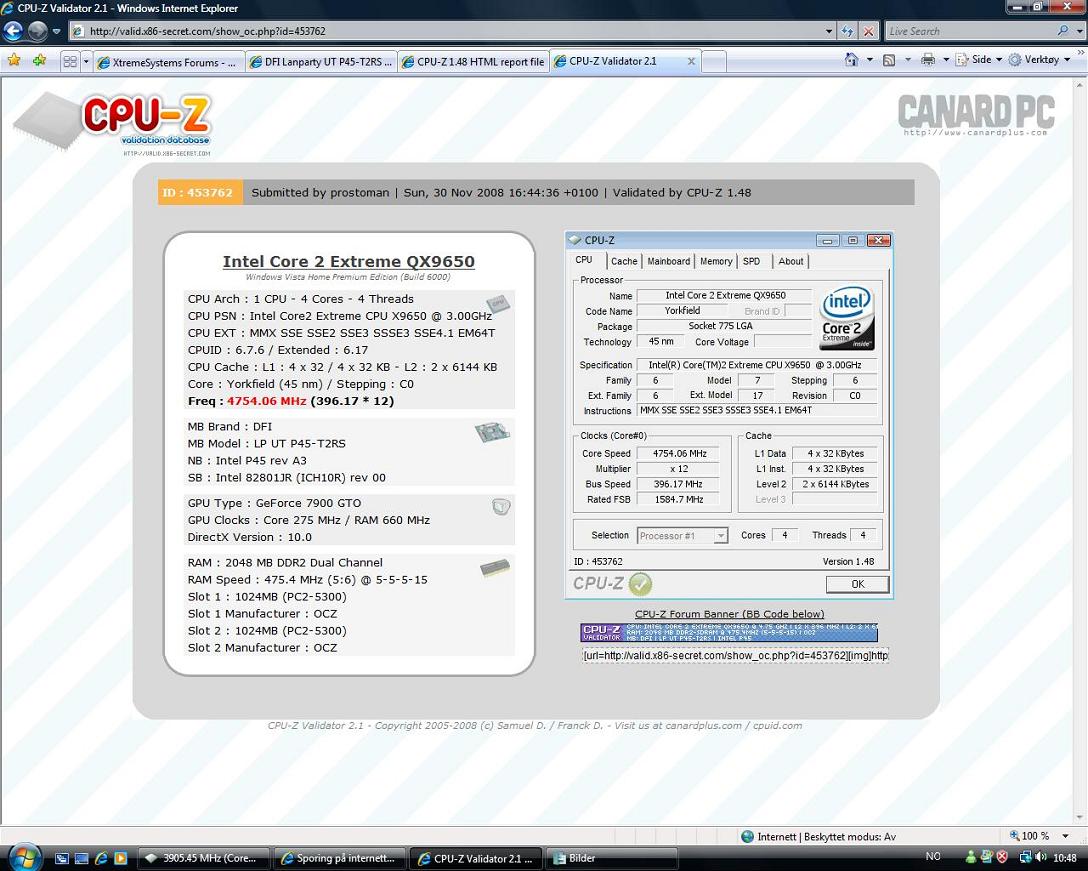Open the Side menu
The height and width of the screenshot is (871, 1088).
[x=979, y=60]
